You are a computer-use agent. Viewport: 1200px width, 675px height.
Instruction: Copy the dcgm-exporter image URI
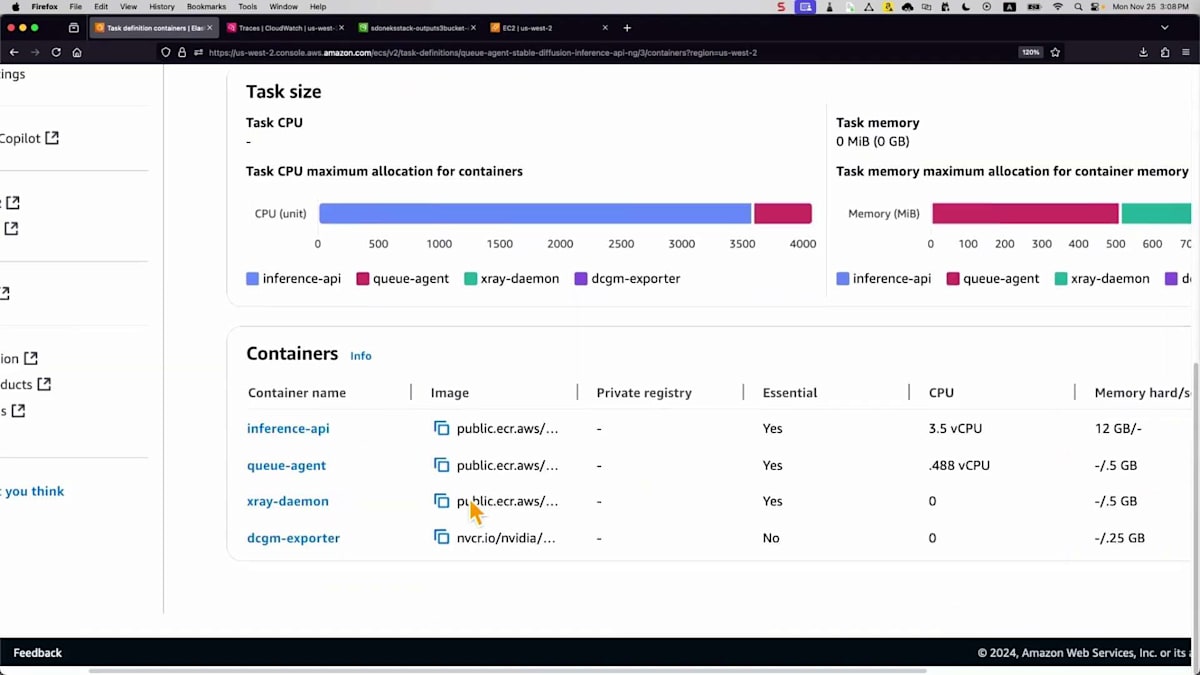click(x=441, y=538)
